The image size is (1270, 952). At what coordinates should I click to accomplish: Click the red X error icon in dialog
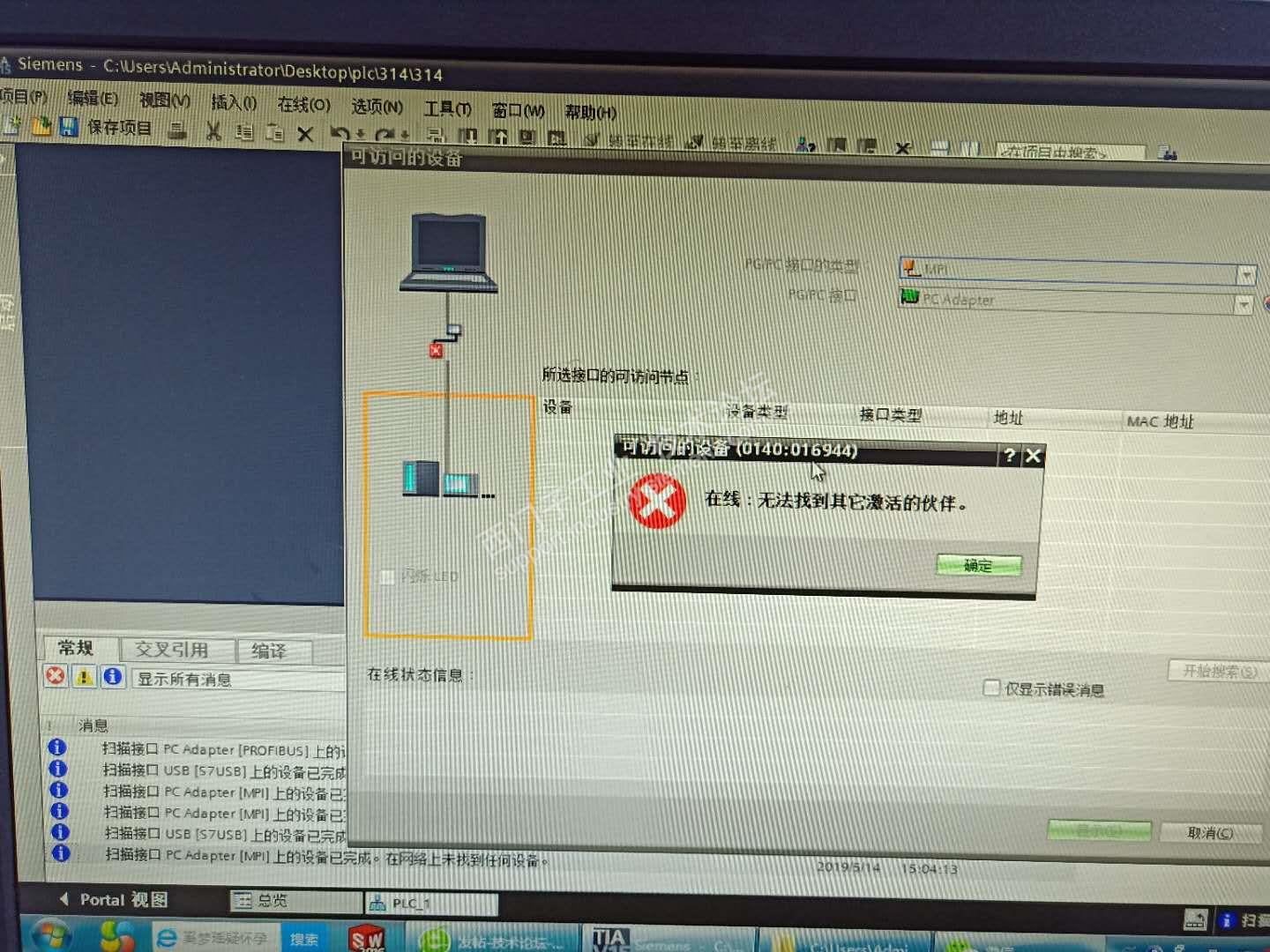click(x=657, y=502)
